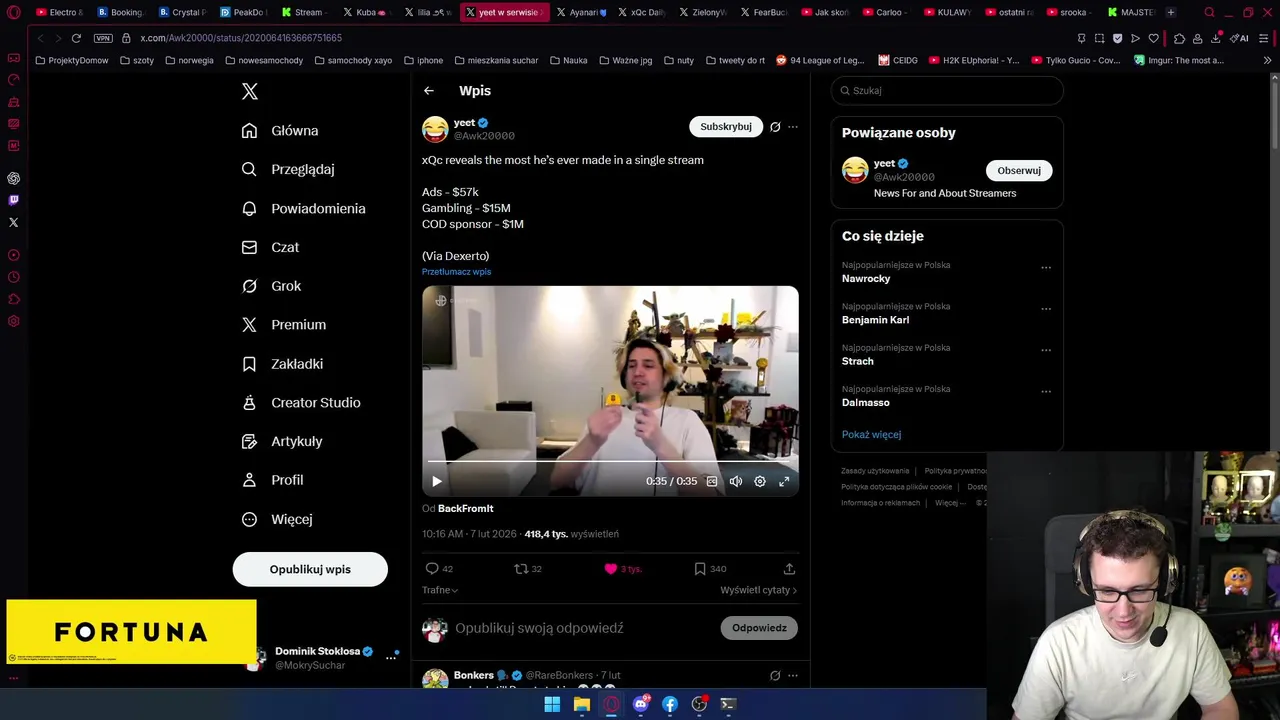Open video settings gear

click(760, 481)
